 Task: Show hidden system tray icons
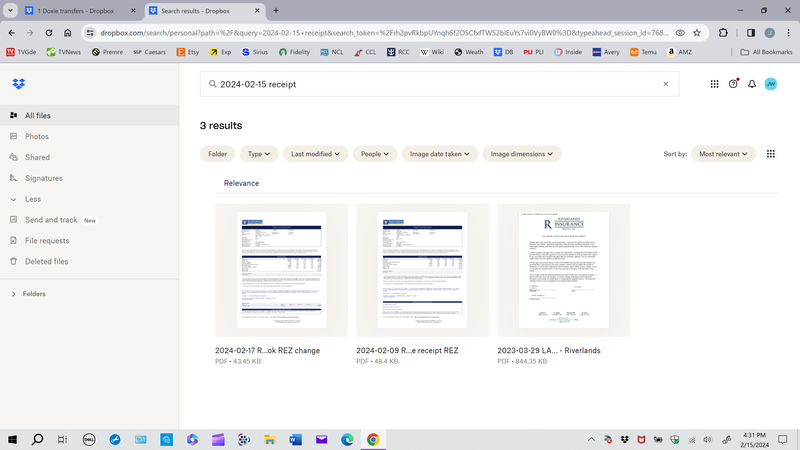(591, 439)
